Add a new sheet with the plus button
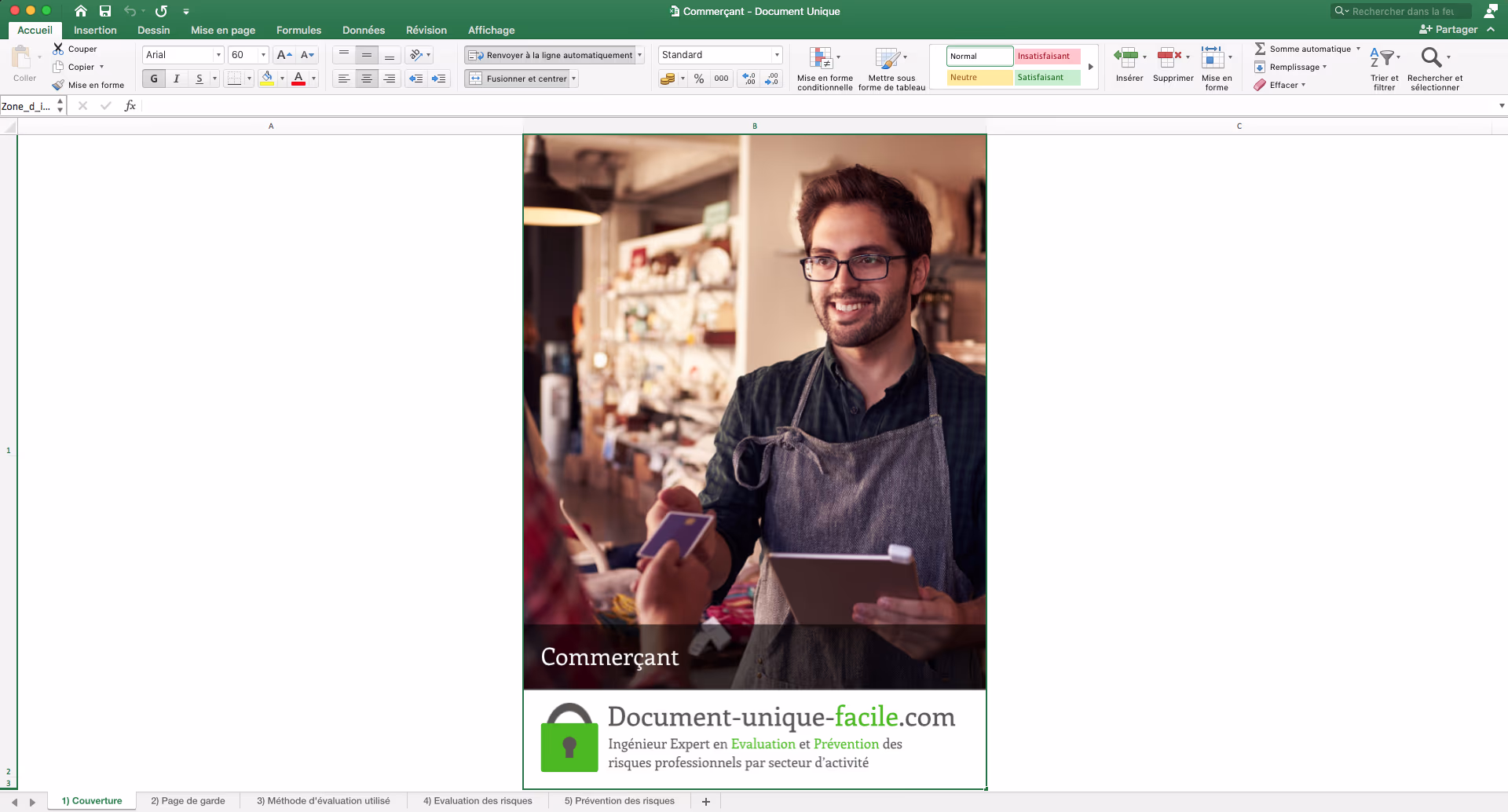Viewport: 1508px width, 812px height. click(x=706, y=801)
